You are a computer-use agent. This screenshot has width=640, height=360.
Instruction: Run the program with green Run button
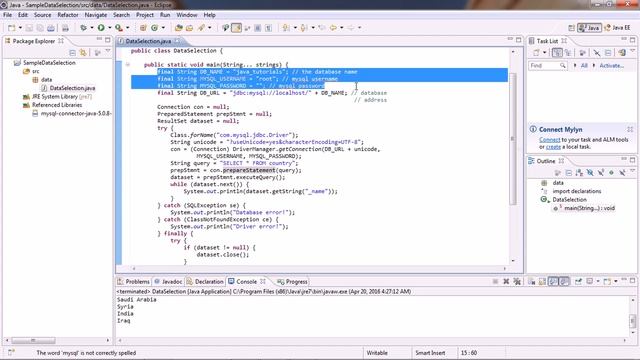click(x=101, y=28)
